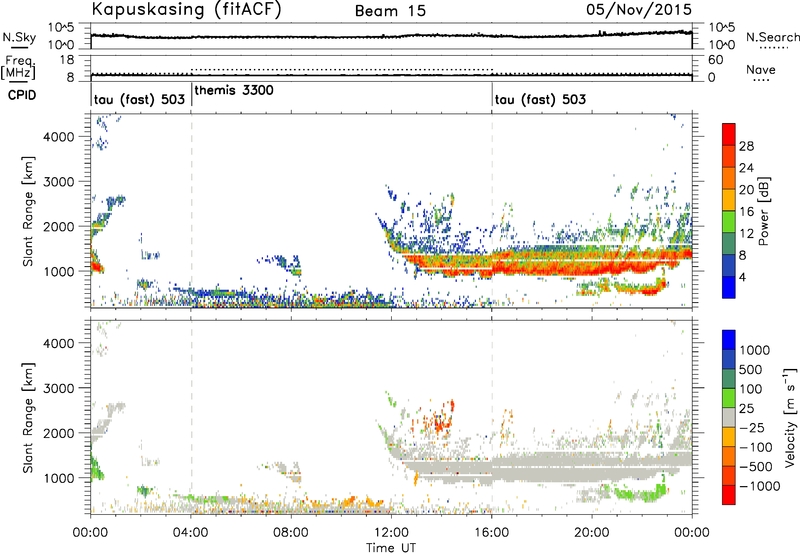This screenshot has width=800, height=554.
Task: Click the '04:00' time axis label
Action: [191, 533]
